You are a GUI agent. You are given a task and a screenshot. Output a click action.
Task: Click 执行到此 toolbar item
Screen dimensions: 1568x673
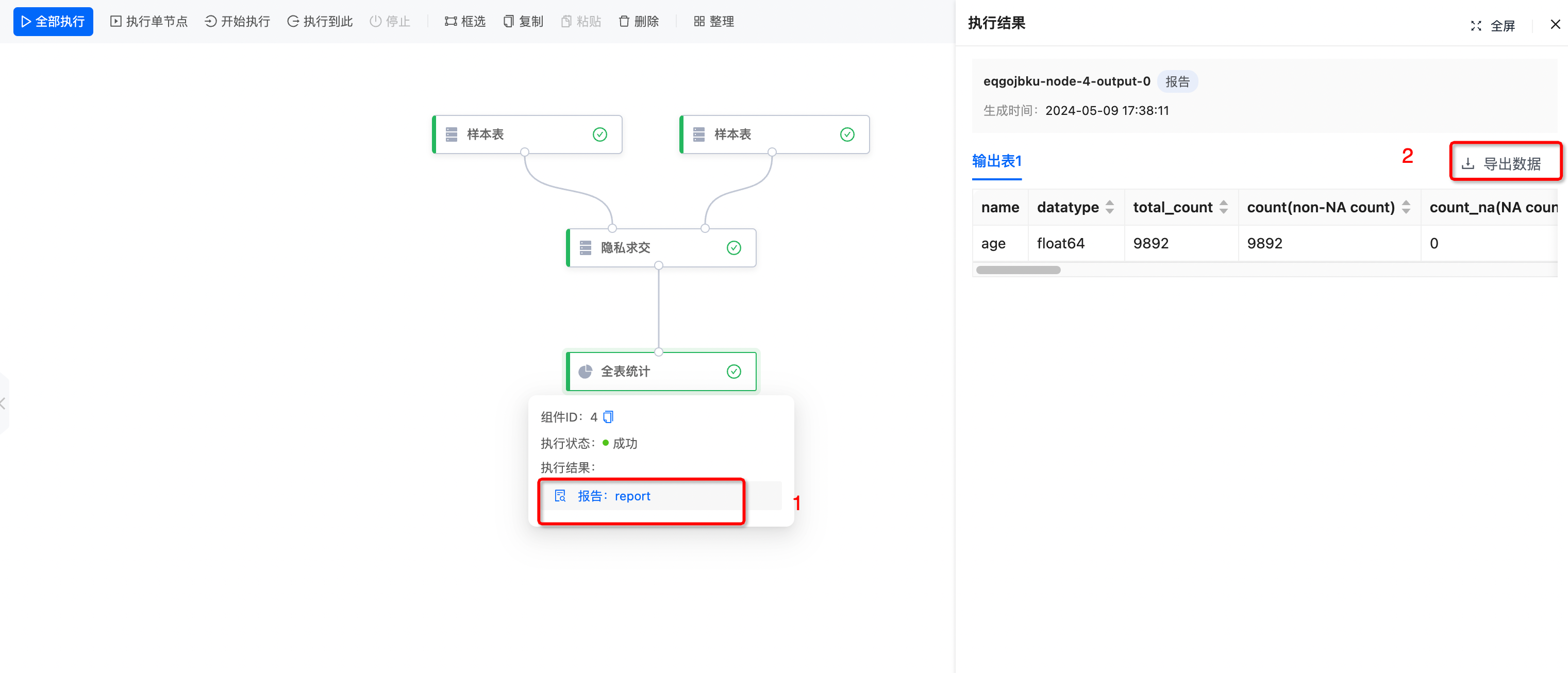320,22
